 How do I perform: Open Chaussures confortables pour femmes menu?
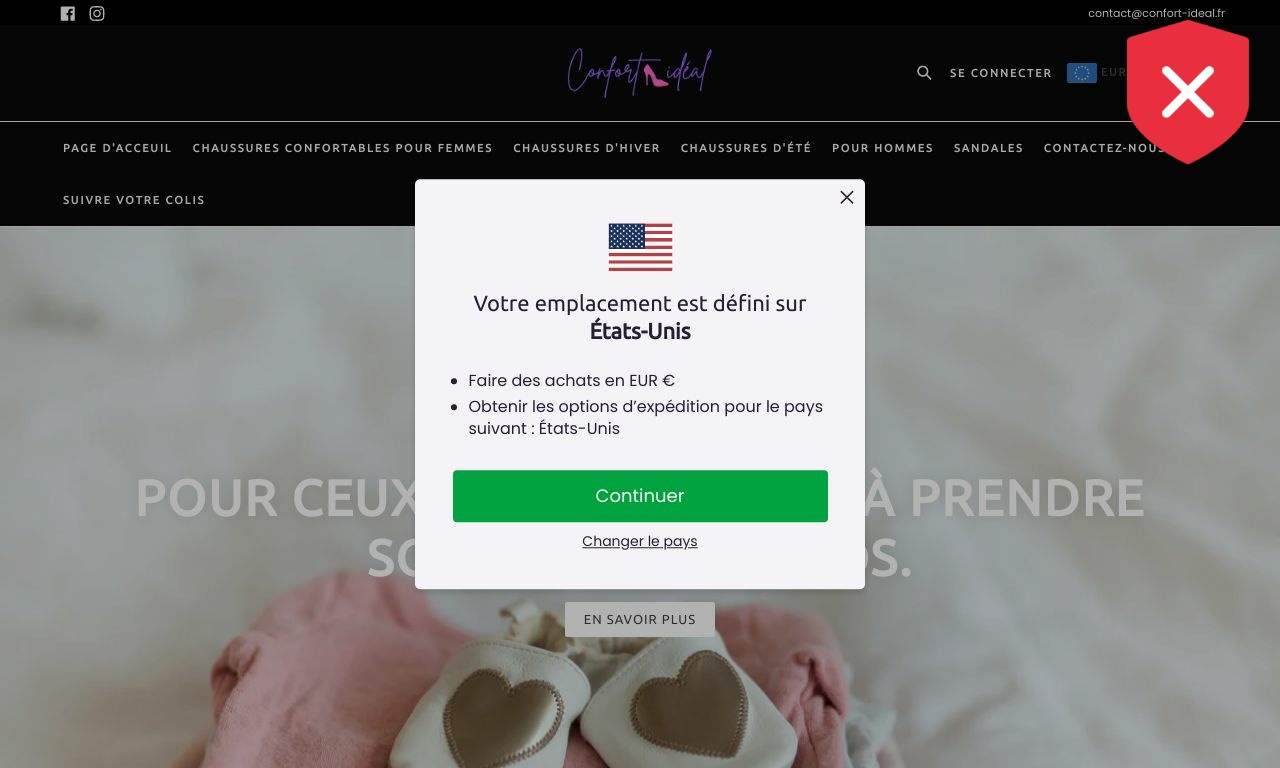click(x=343, y=148)
